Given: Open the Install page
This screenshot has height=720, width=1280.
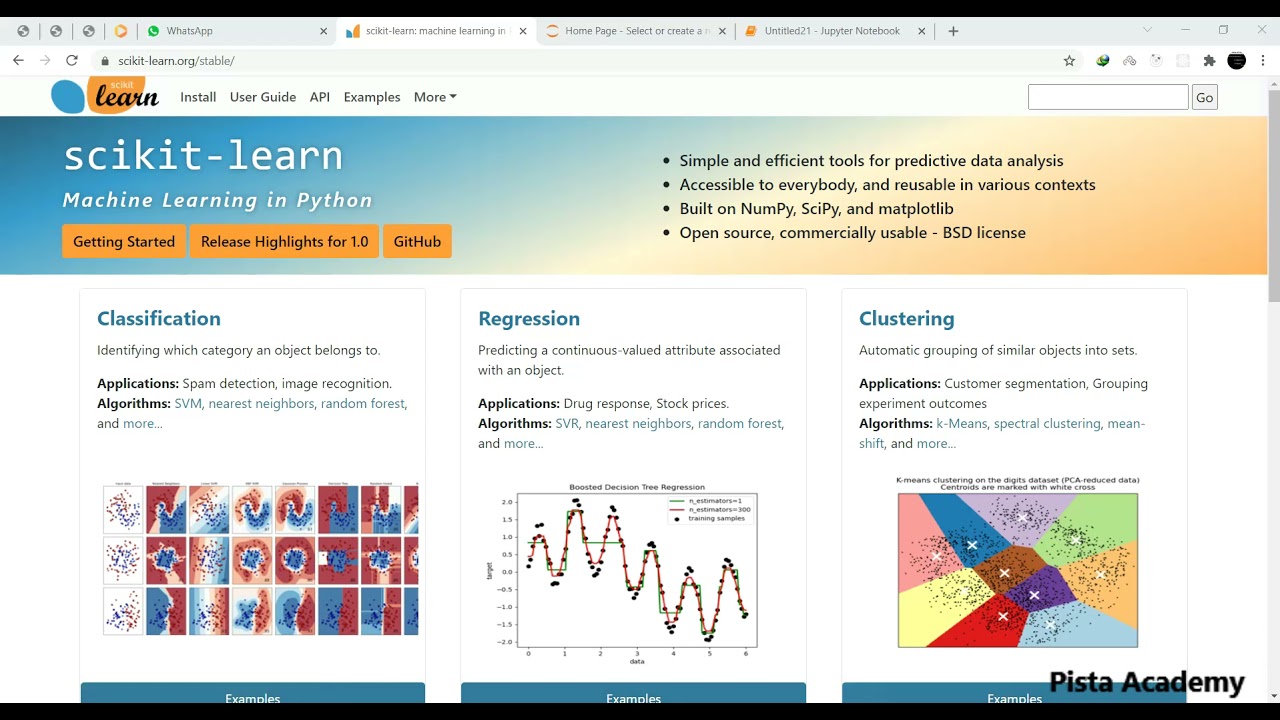Looking at the screenshot, I should point(198,97).
